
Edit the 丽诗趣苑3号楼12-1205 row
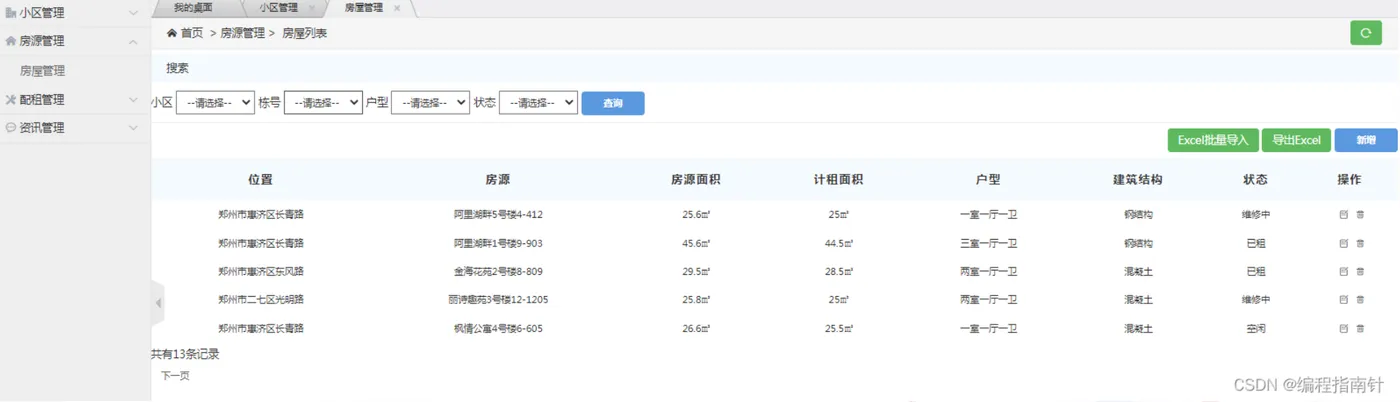point(1343,300)
